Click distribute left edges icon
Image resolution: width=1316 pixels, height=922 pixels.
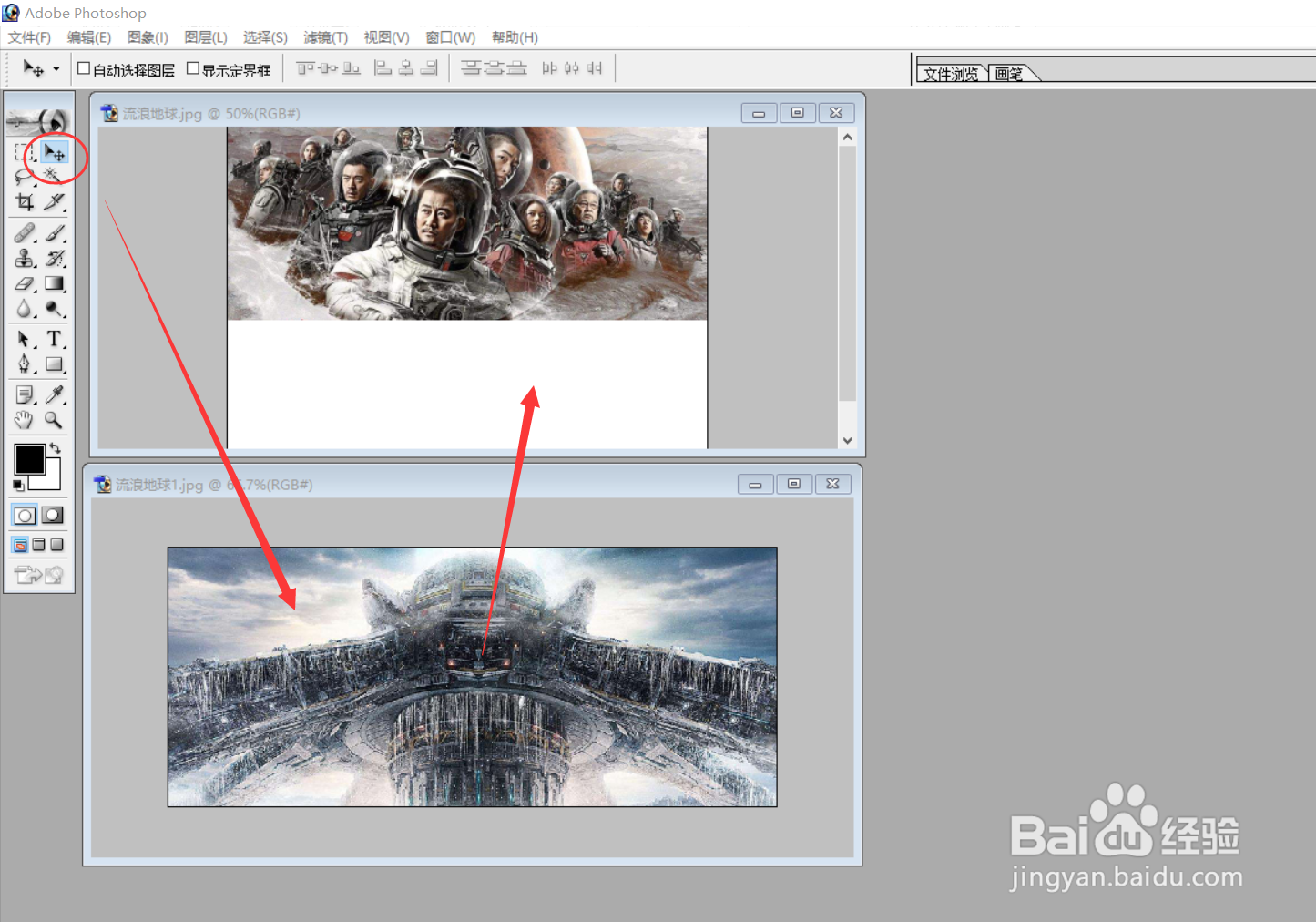(549, 68)
